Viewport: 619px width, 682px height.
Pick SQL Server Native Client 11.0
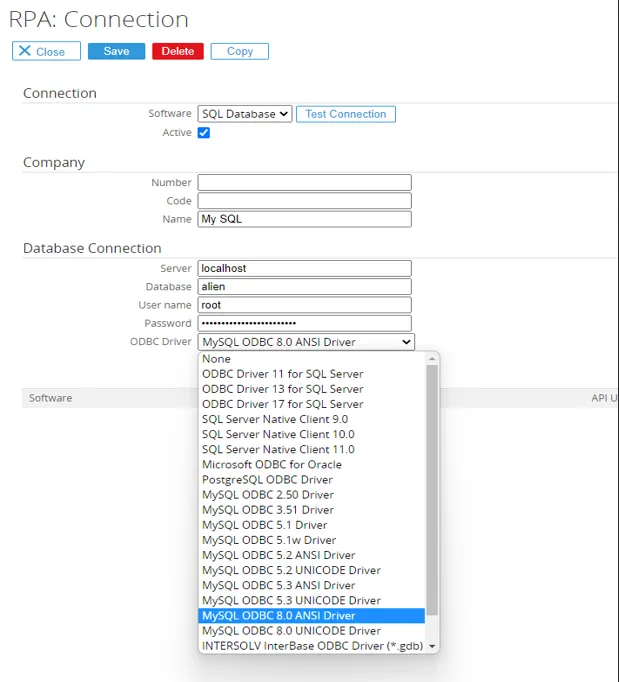(x=311, y=449)
